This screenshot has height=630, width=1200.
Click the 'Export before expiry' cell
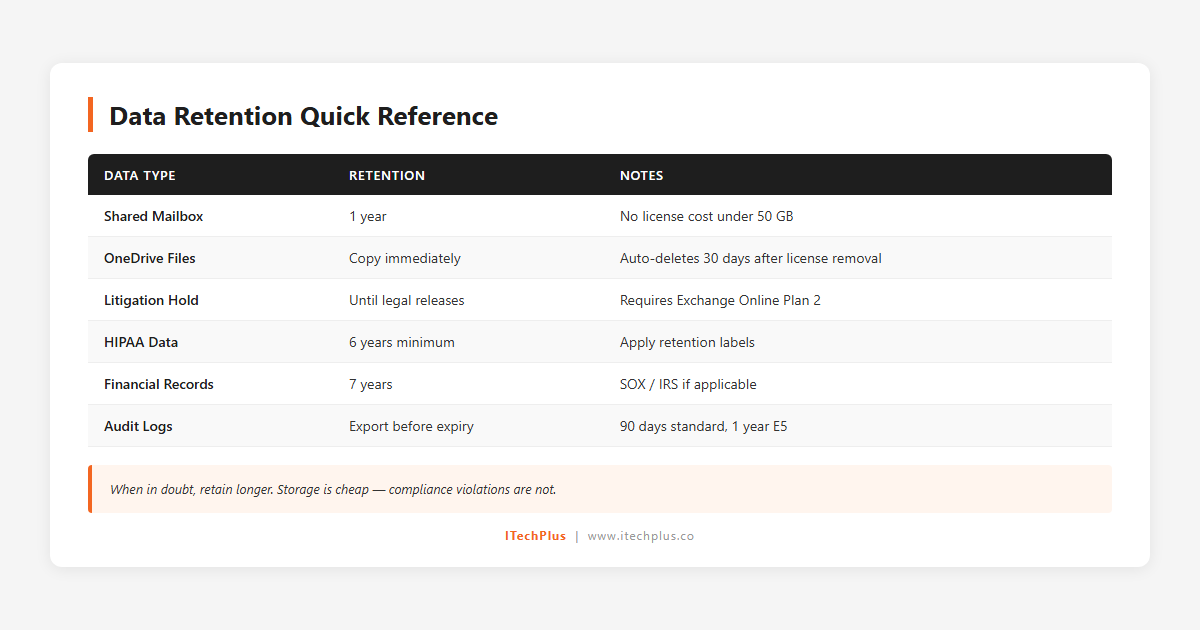[x=411, y=426]
